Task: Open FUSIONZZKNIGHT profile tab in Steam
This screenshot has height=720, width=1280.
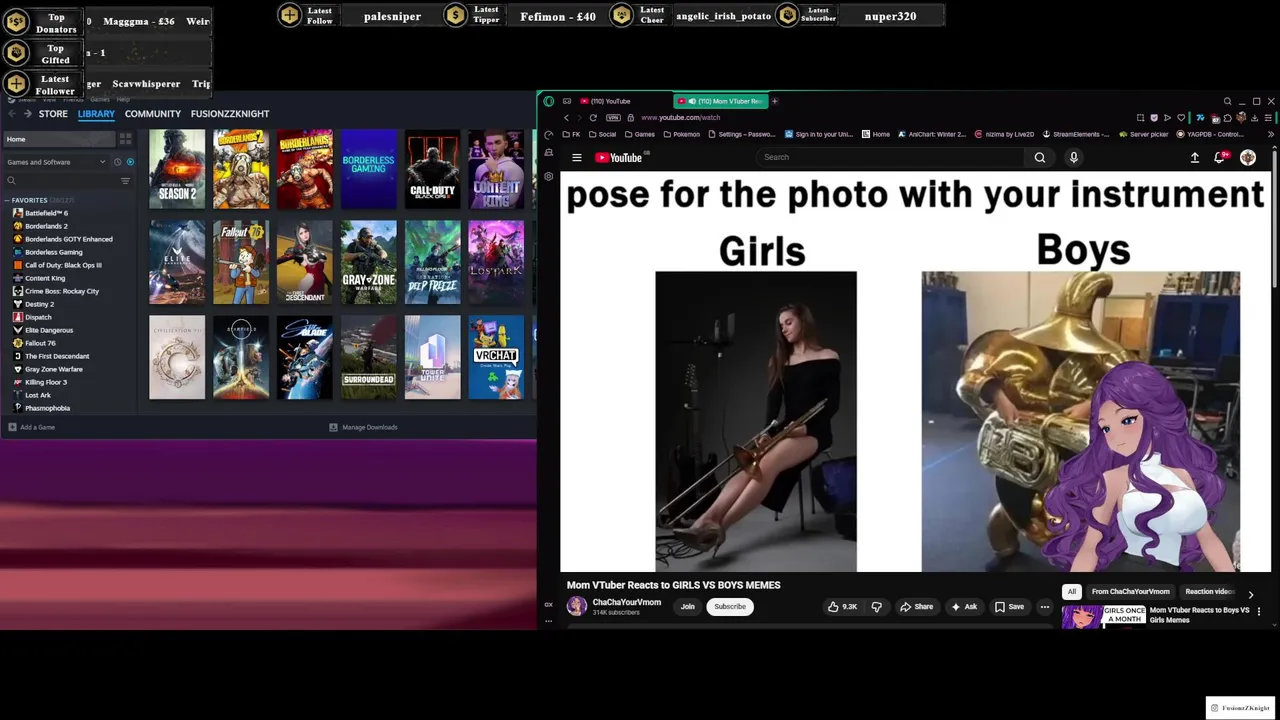Action: point(230,114)
